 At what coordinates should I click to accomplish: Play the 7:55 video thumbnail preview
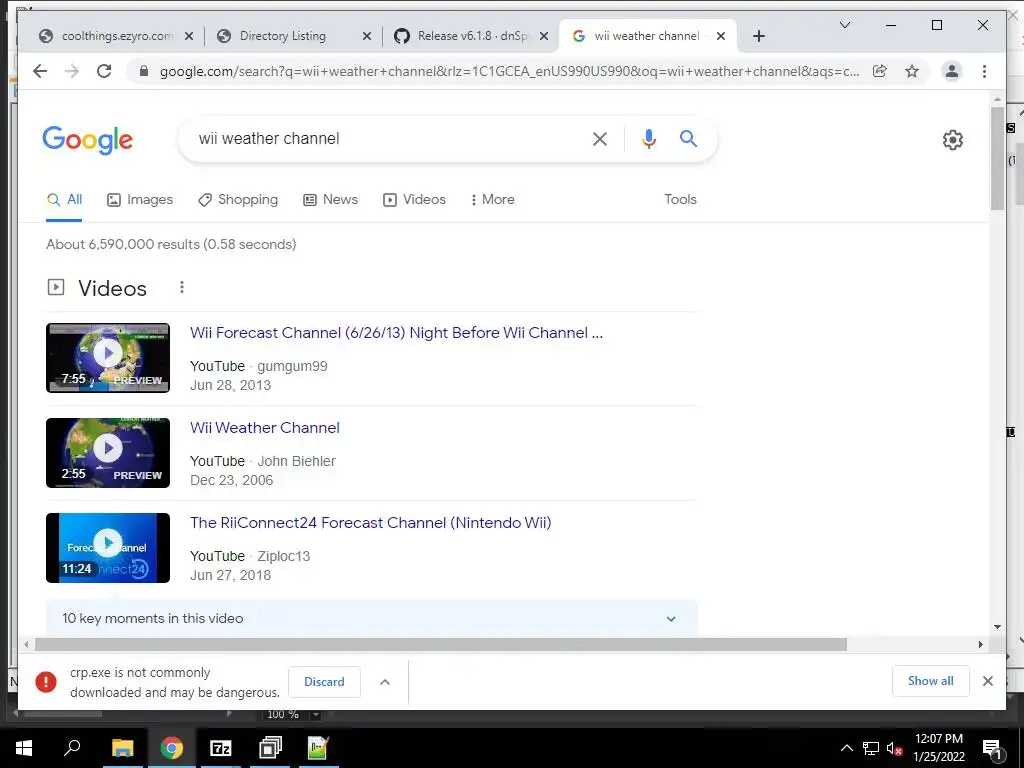click(108, 358)
